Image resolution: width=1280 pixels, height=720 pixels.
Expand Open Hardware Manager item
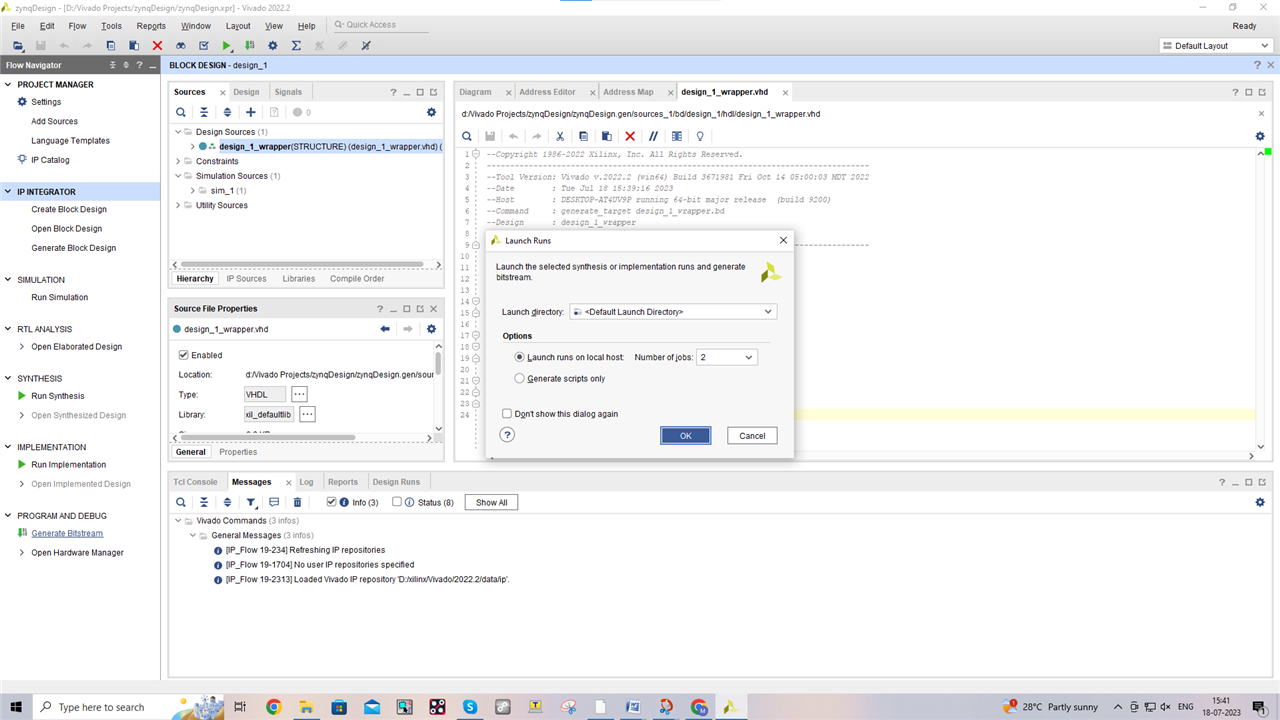click(x=22, y=553)
